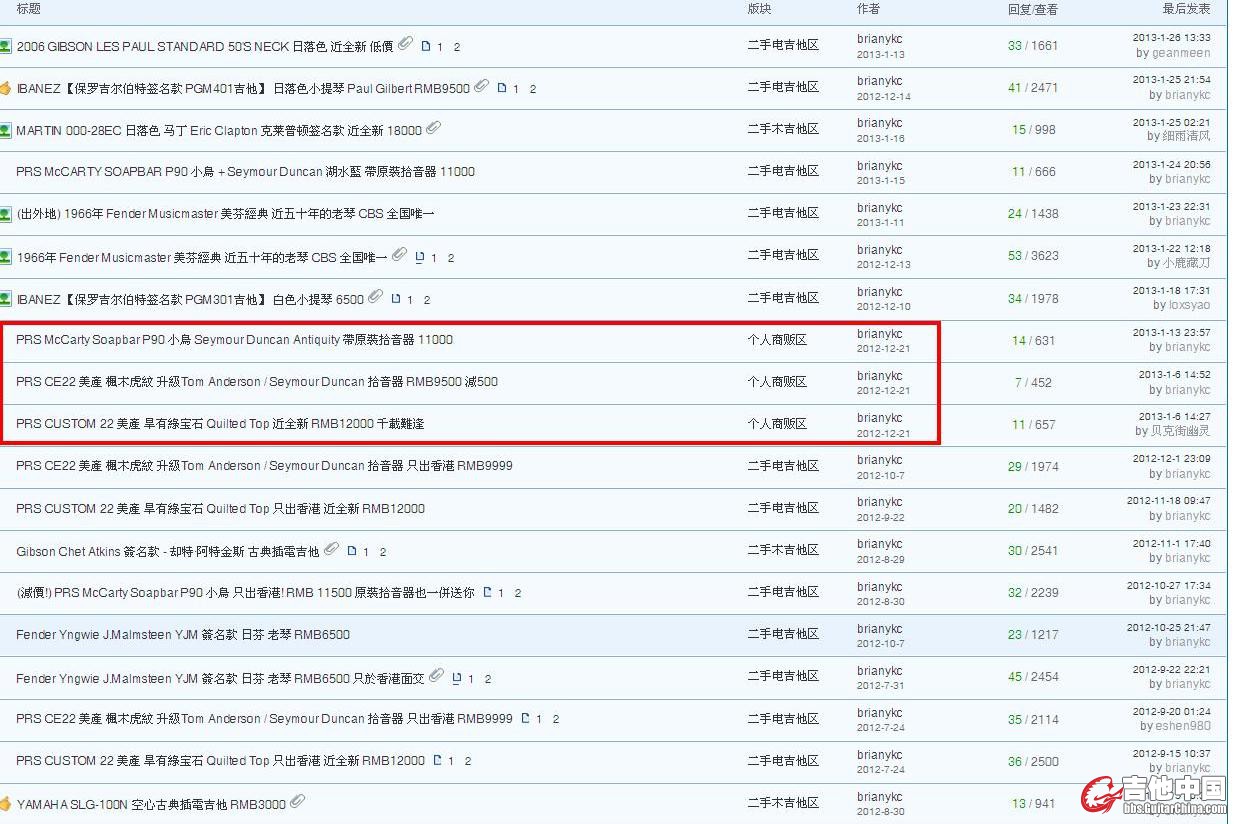This screenshot has height=824, width=1234.
Task: Go to page 1 of the IBANEZ PGM301 thread
Action: point(410,300)
